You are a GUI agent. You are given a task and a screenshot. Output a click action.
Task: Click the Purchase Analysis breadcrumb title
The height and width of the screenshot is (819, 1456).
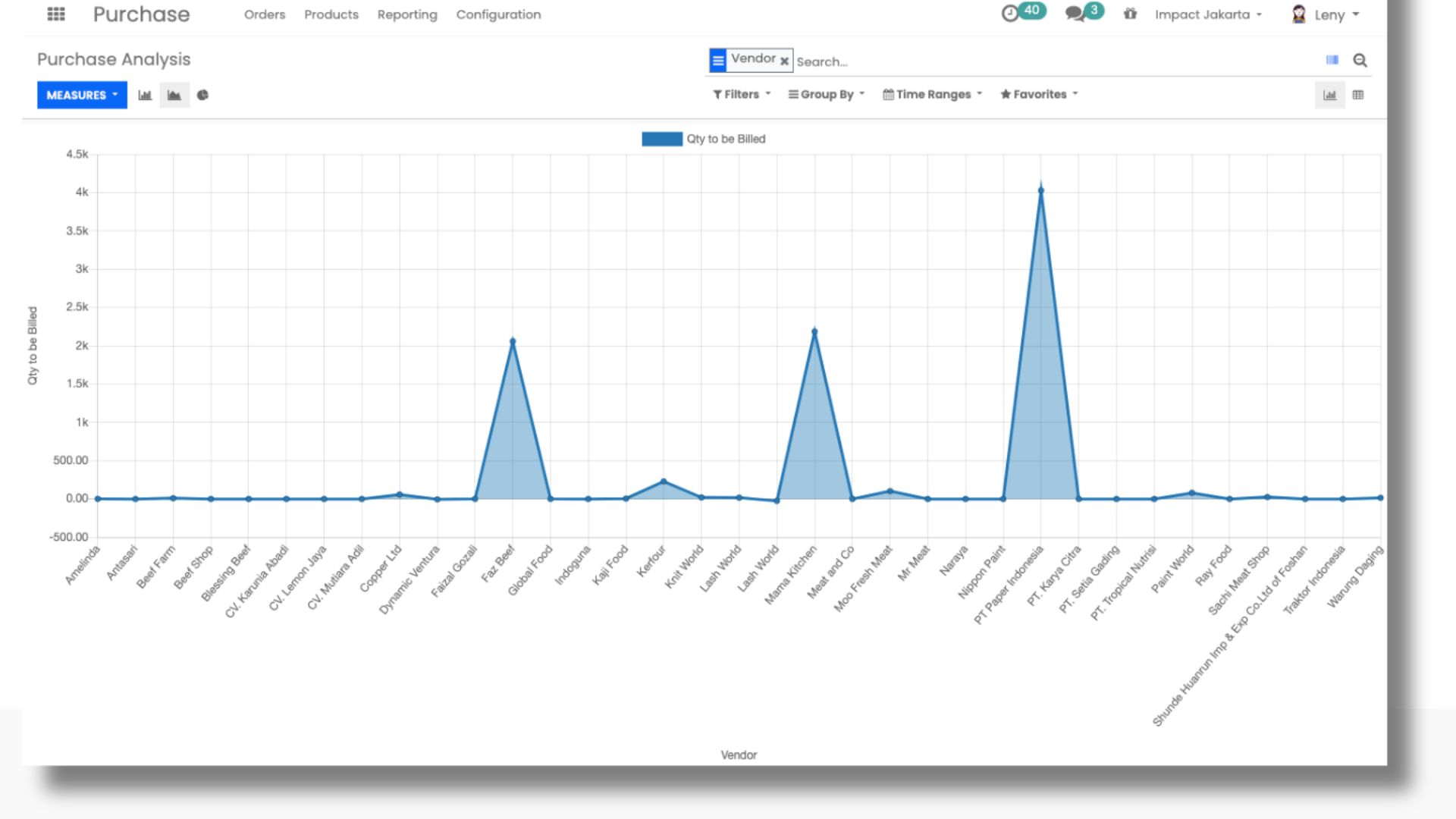[x=114, y=59]
